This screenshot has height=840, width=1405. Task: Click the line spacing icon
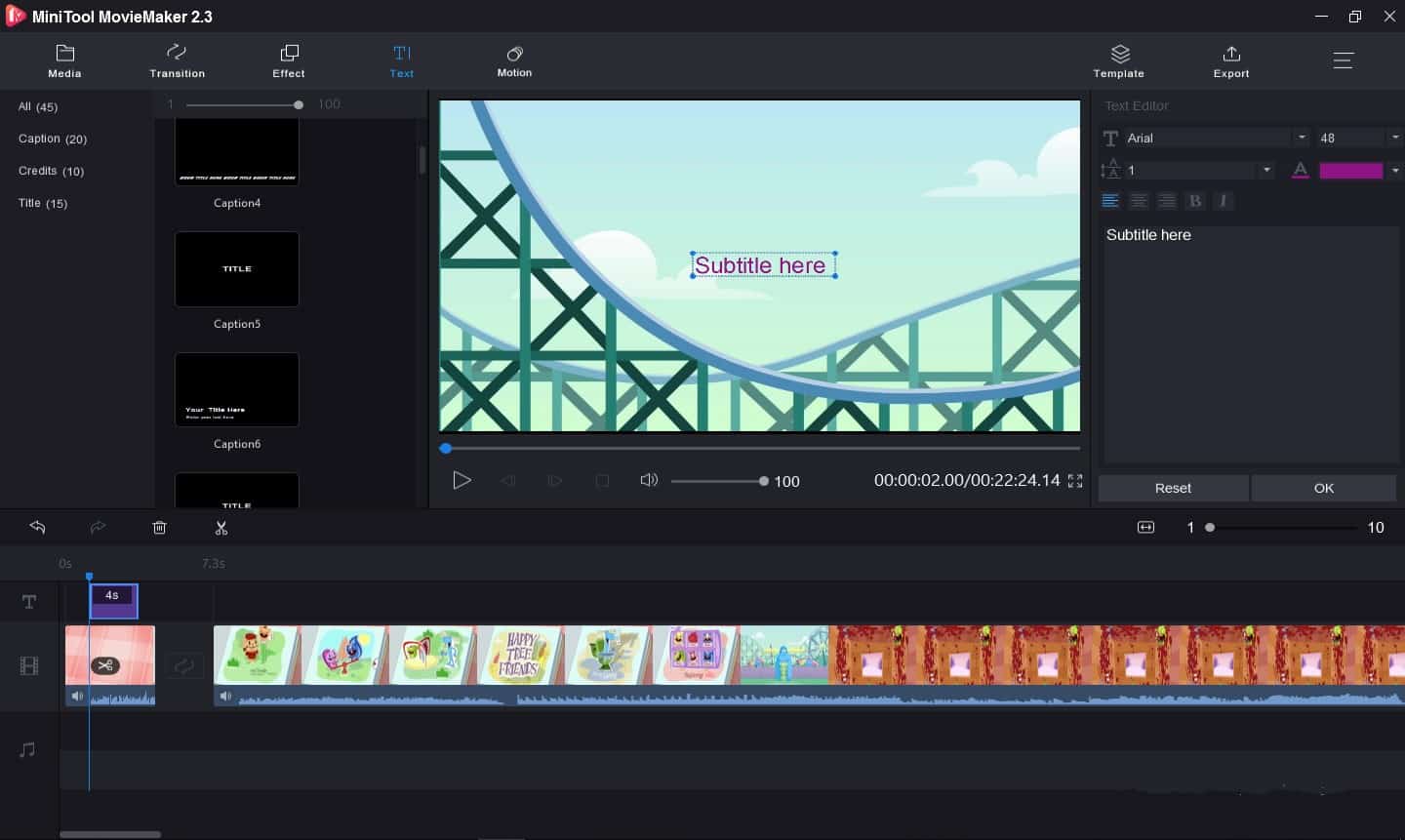pyautogui.click(x=1110, y=170)
